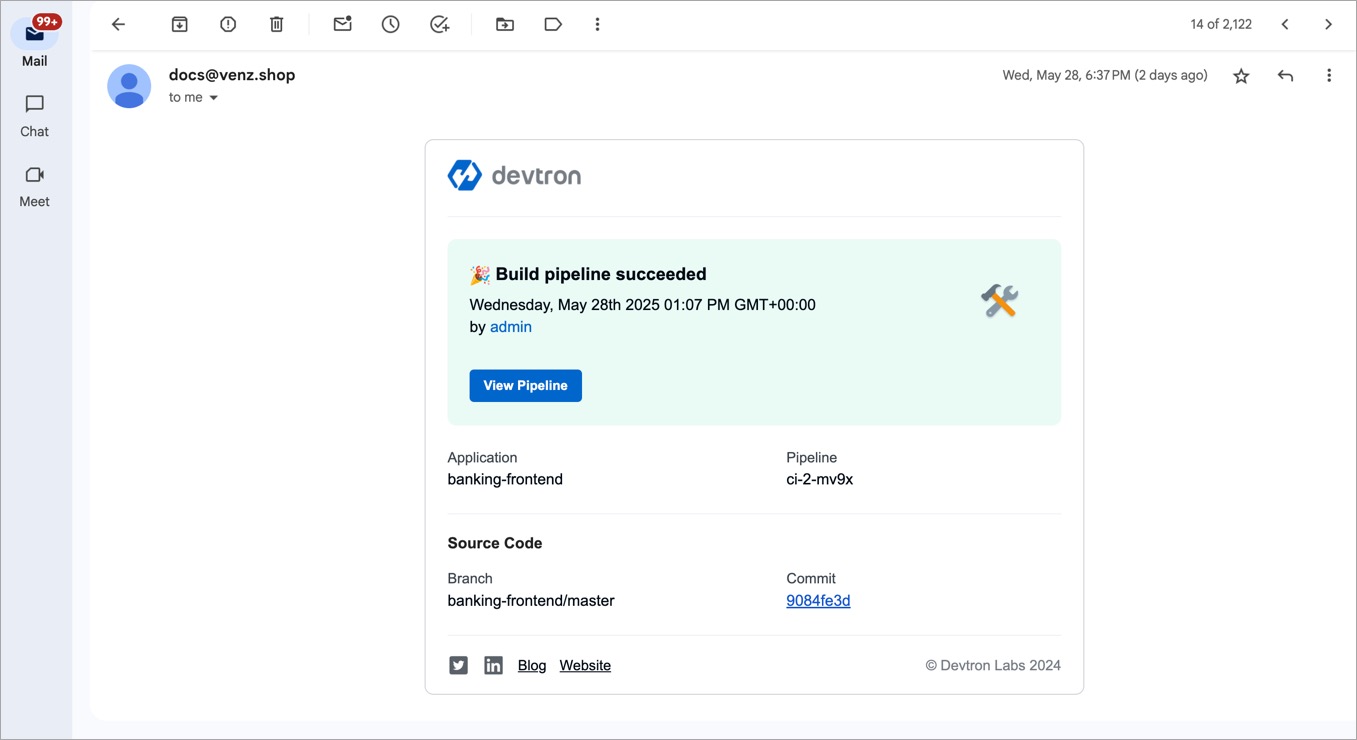Click the View Pipeline button
Viewport: 1357px width, 740px height.
pyautogui.click(x=525, y=386)
